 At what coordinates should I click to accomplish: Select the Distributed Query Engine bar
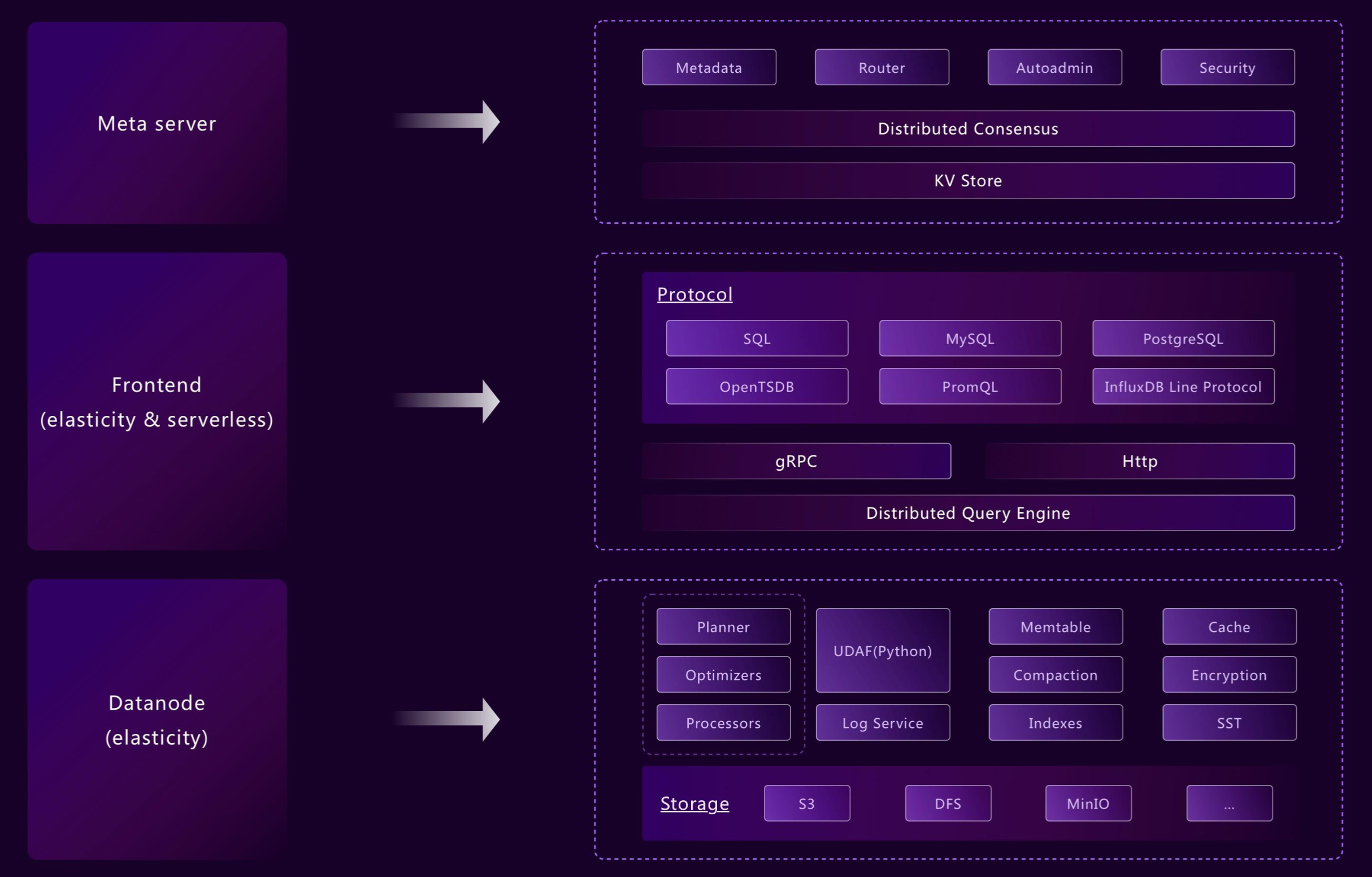(x=967, y=513)
